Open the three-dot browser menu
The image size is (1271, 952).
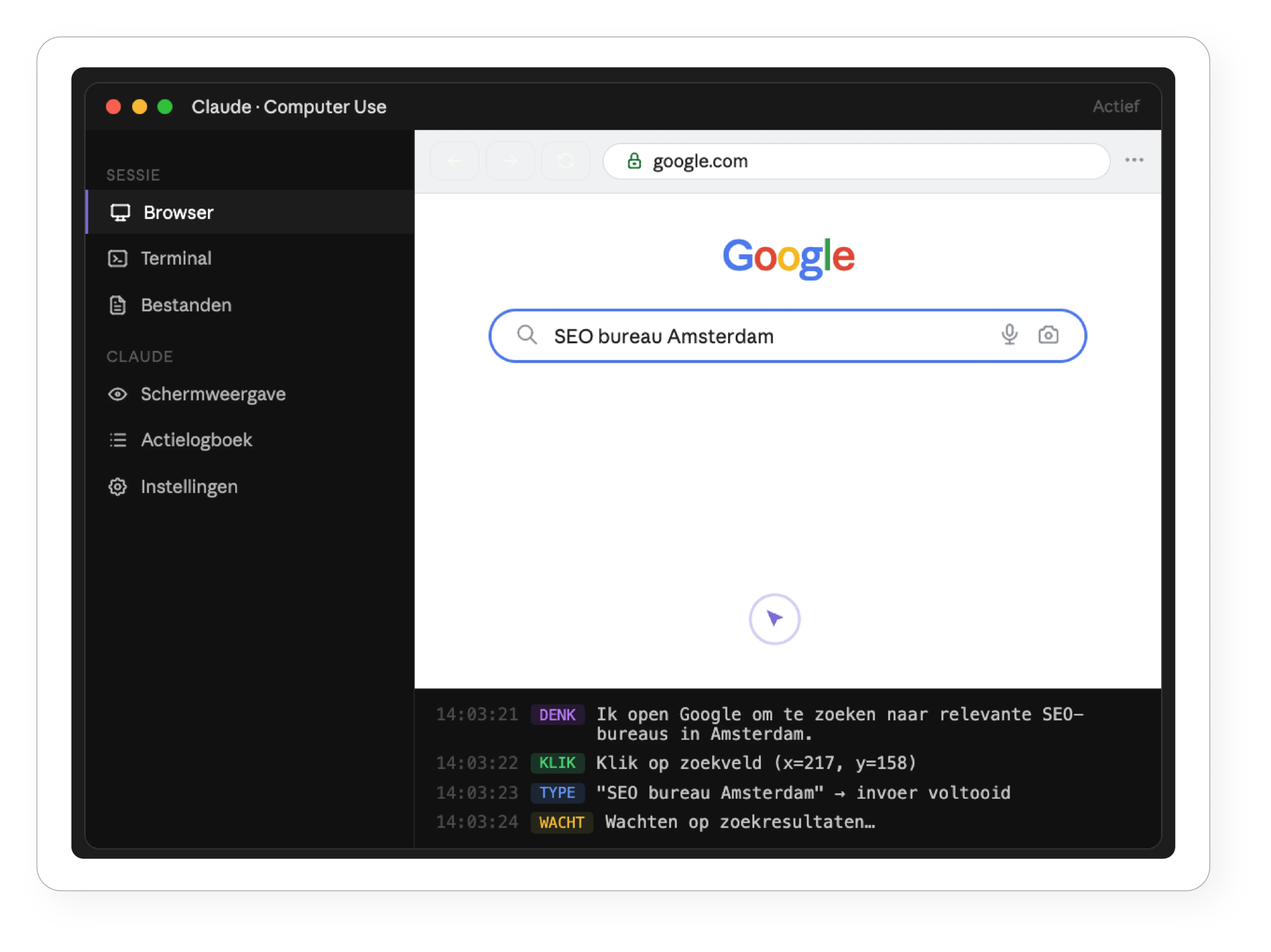click(x=1134, y=160)
